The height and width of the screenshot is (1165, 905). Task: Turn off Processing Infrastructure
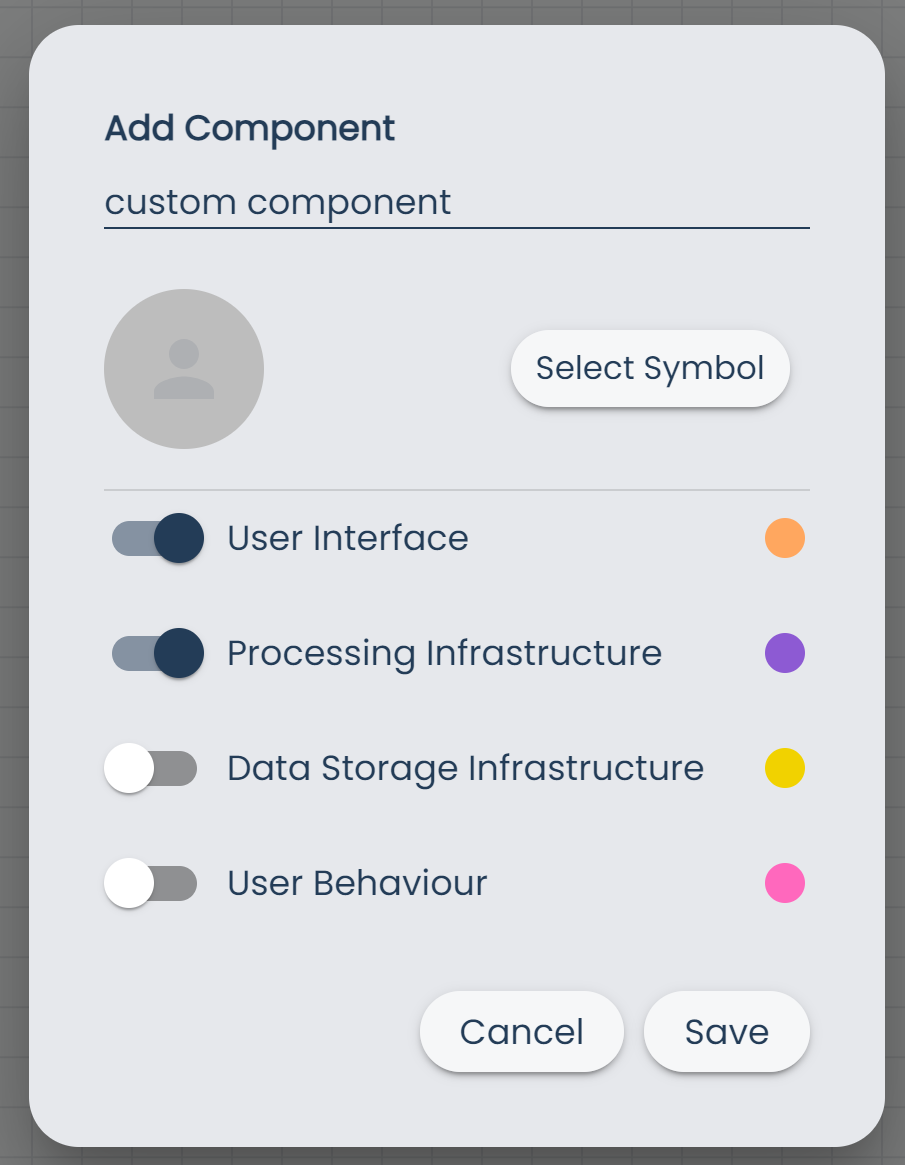click(157, 653)
